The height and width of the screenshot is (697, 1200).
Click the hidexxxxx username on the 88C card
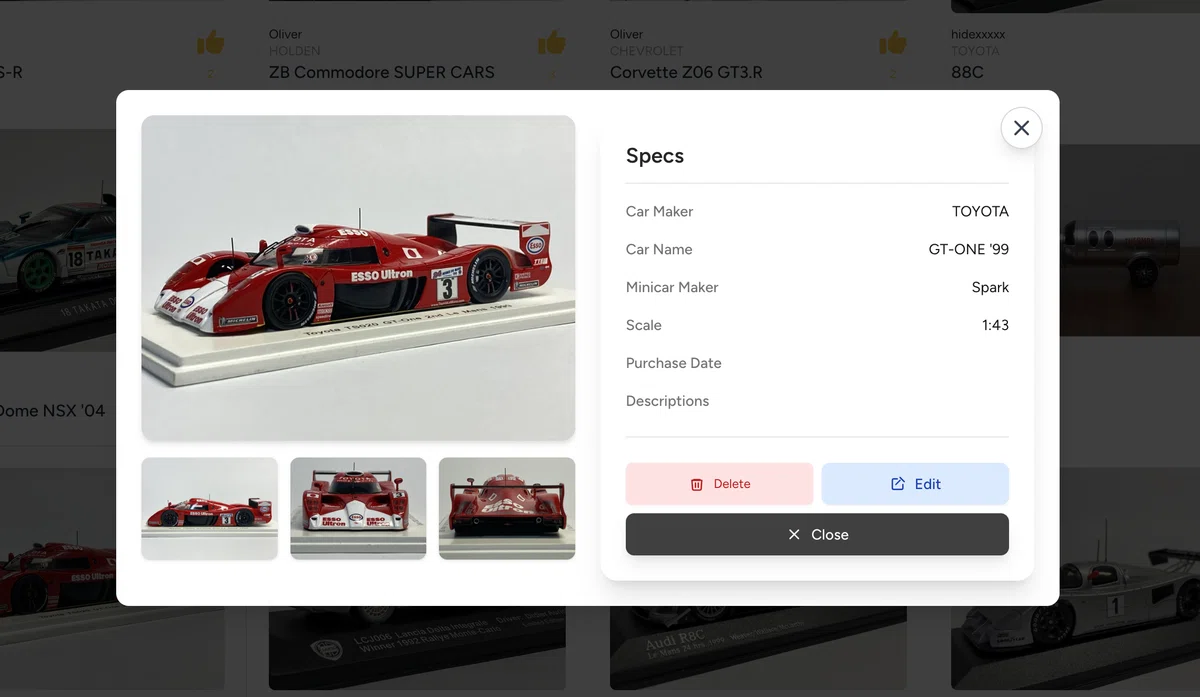pos(978,34)
